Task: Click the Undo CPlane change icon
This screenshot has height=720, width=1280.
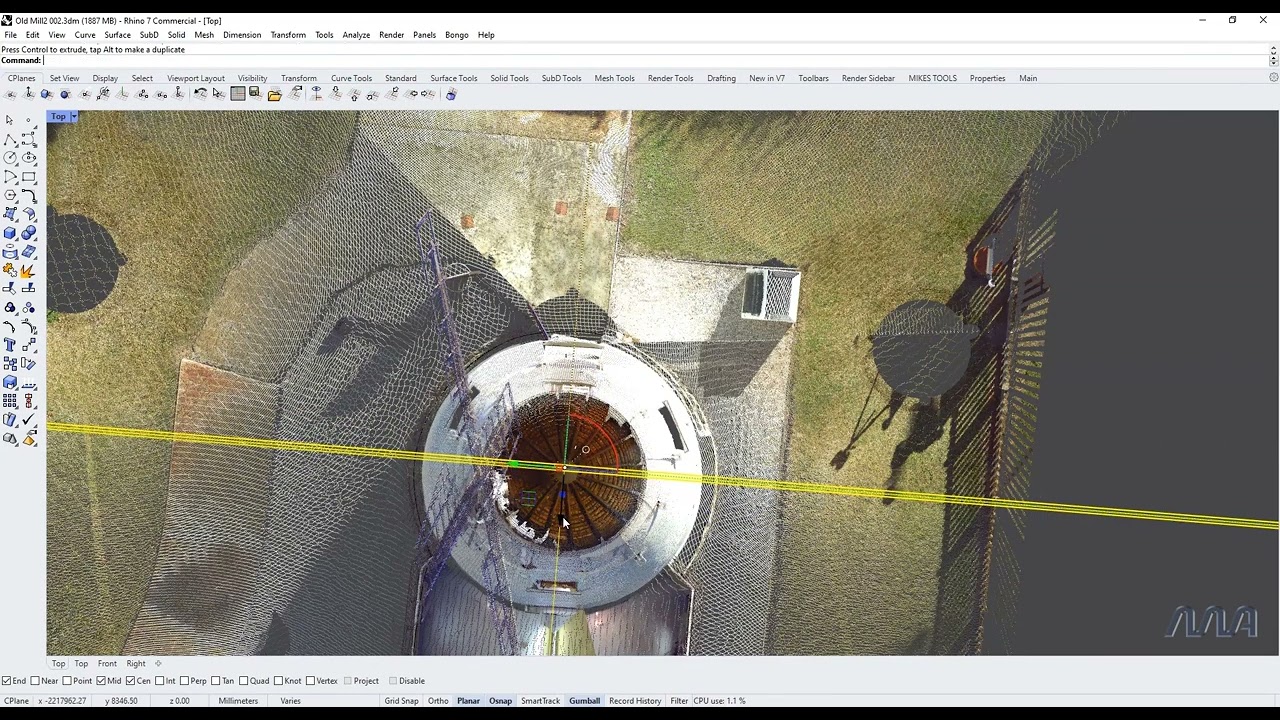Action: 200,94
